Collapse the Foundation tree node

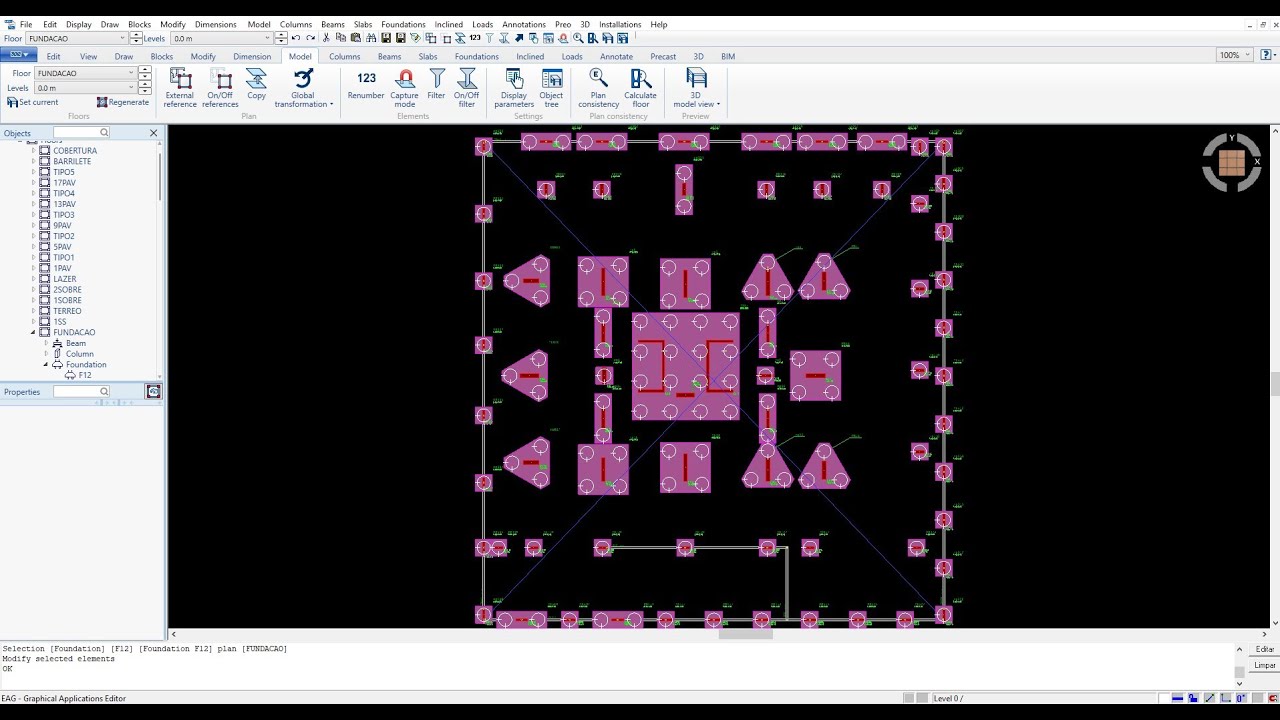pyautogui.click(x=46, y=365)
